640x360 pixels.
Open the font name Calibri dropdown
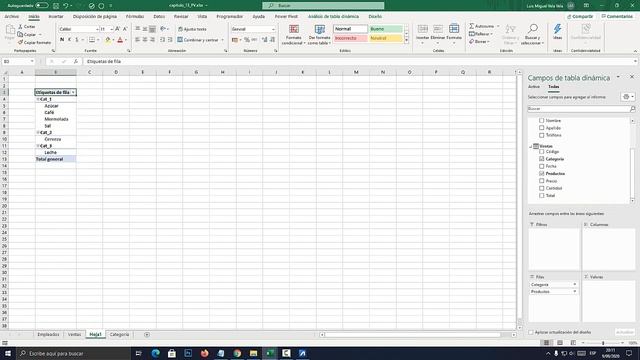pyautogui.click(x=97, y=29)
